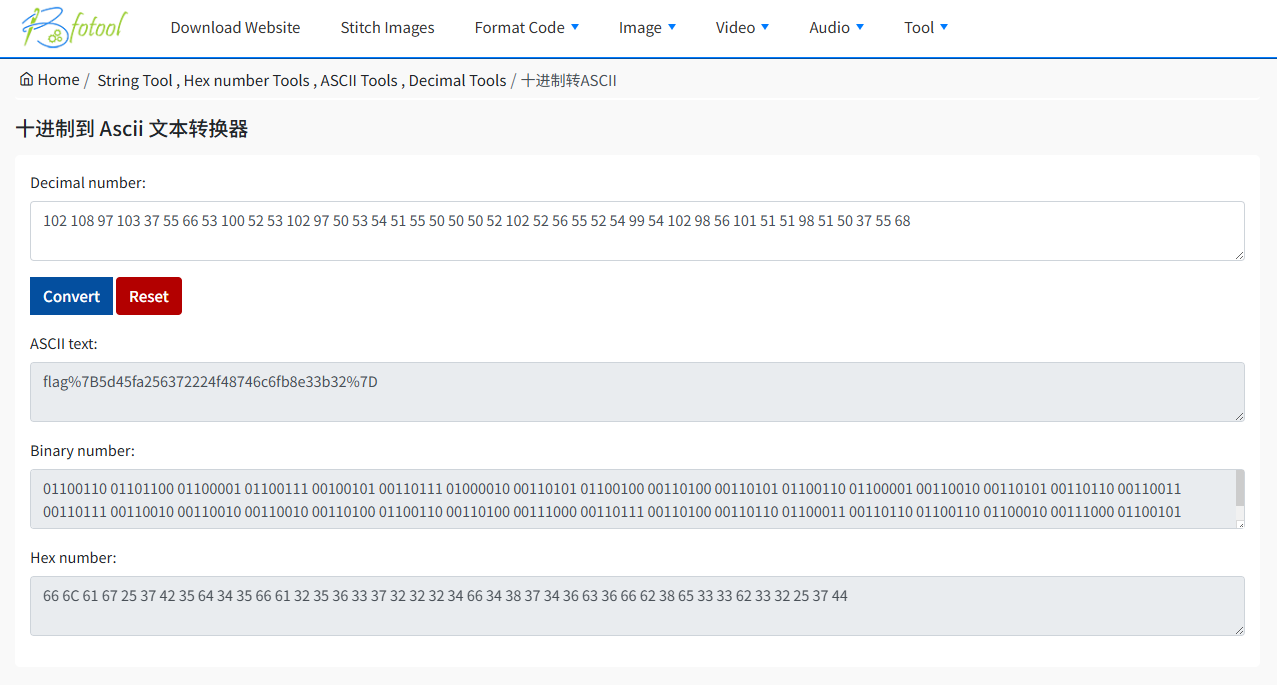
Task: Expand the Format Code dropdown menu
Action: (x=526, y=28)
